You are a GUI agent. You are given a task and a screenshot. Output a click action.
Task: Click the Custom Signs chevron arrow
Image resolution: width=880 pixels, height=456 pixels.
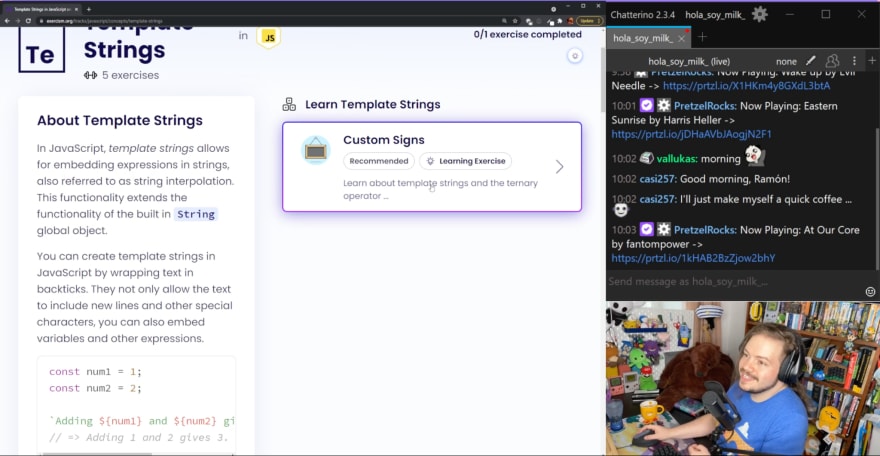click(x=559, y=167)
